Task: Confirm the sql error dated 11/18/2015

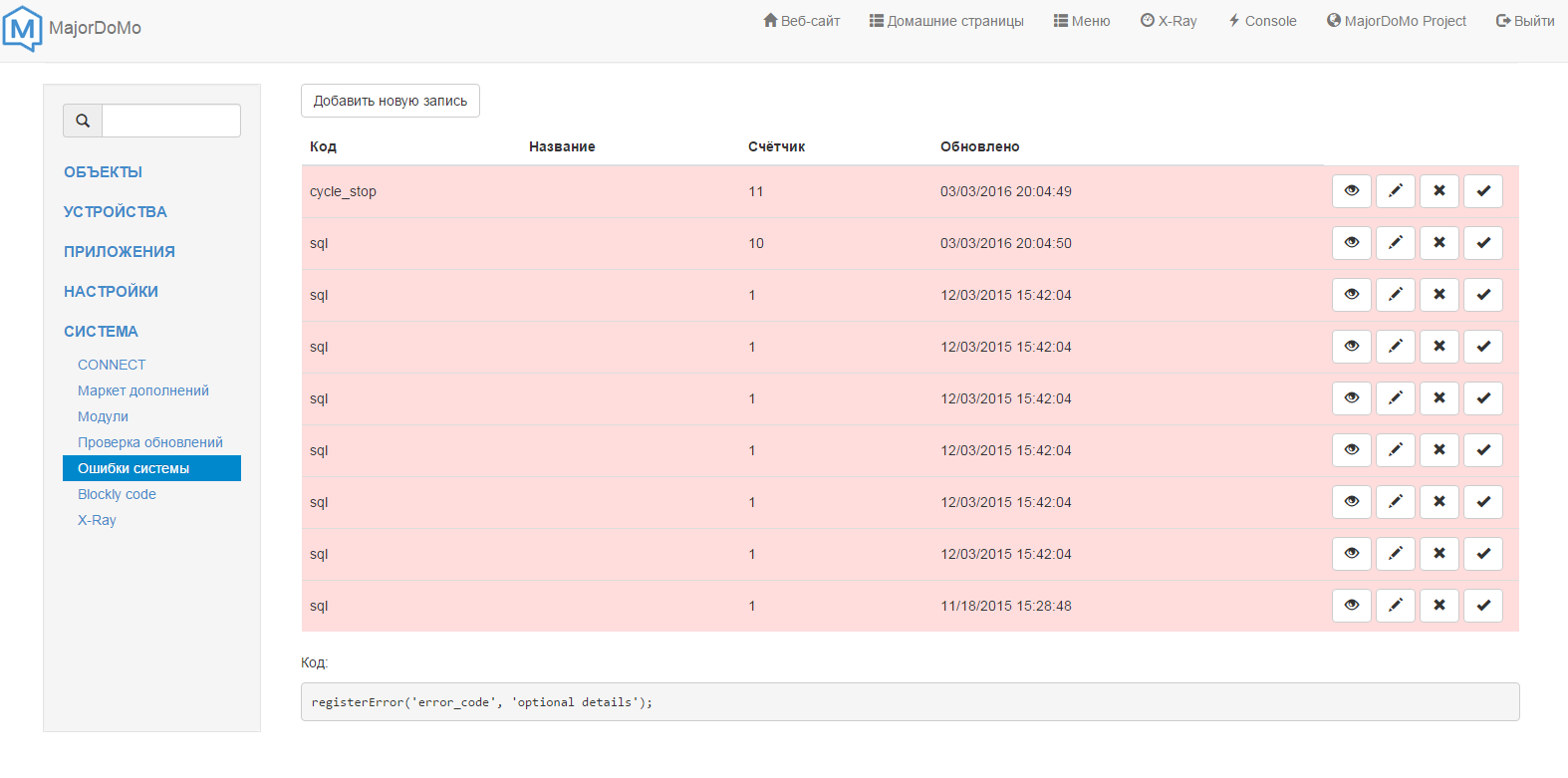Action: click(x=1482, y=606)
